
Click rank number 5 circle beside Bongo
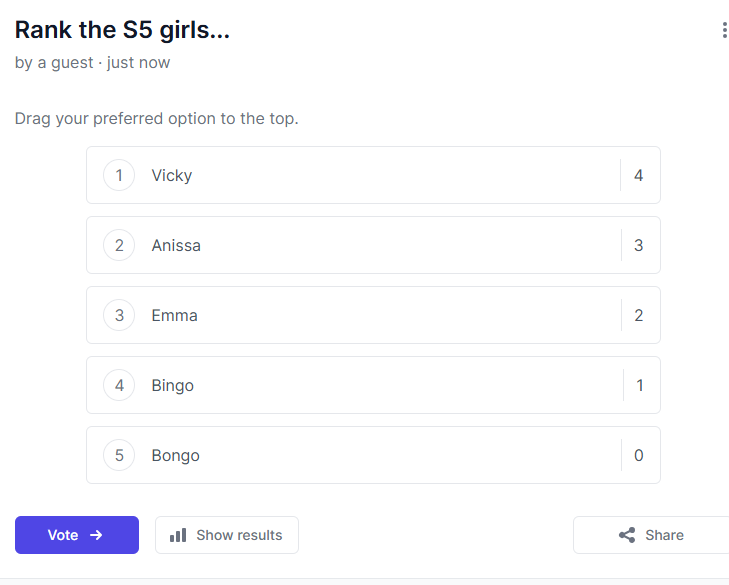[x=119, y=456]
